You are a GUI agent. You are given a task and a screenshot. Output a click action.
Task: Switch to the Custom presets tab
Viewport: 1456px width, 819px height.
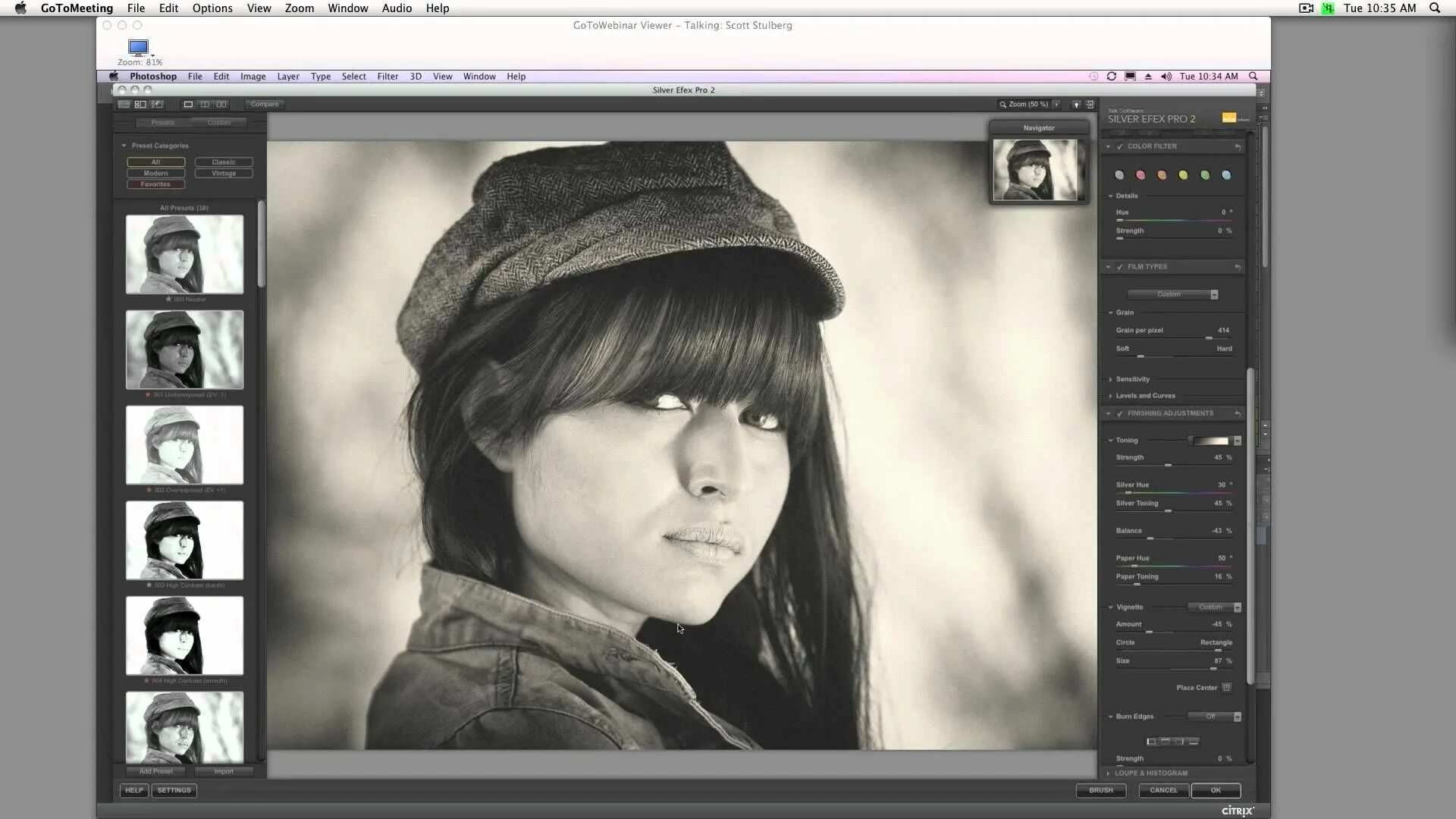point(219,123)
